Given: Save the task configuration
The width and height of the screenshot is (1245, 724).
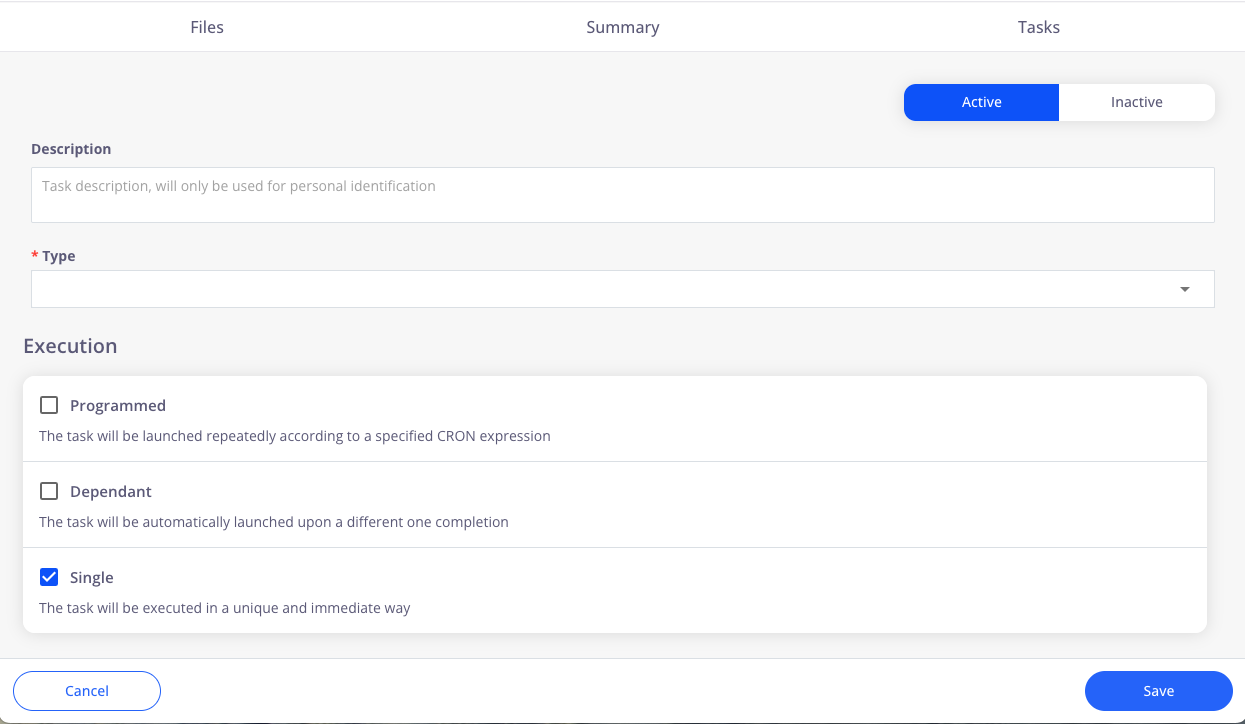Looking at the screenshot, I should [1158, 691].
